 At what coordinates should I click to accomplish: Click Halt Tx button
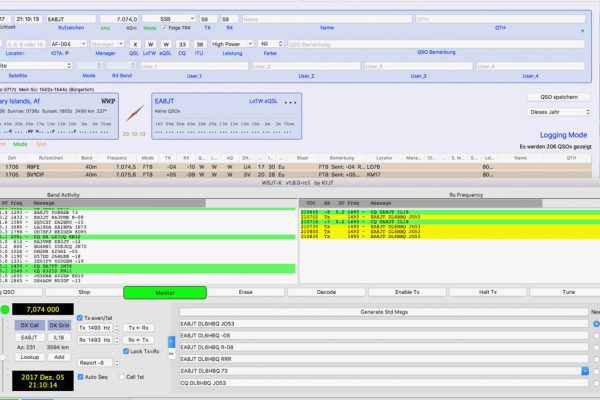(x=488, y=292)
